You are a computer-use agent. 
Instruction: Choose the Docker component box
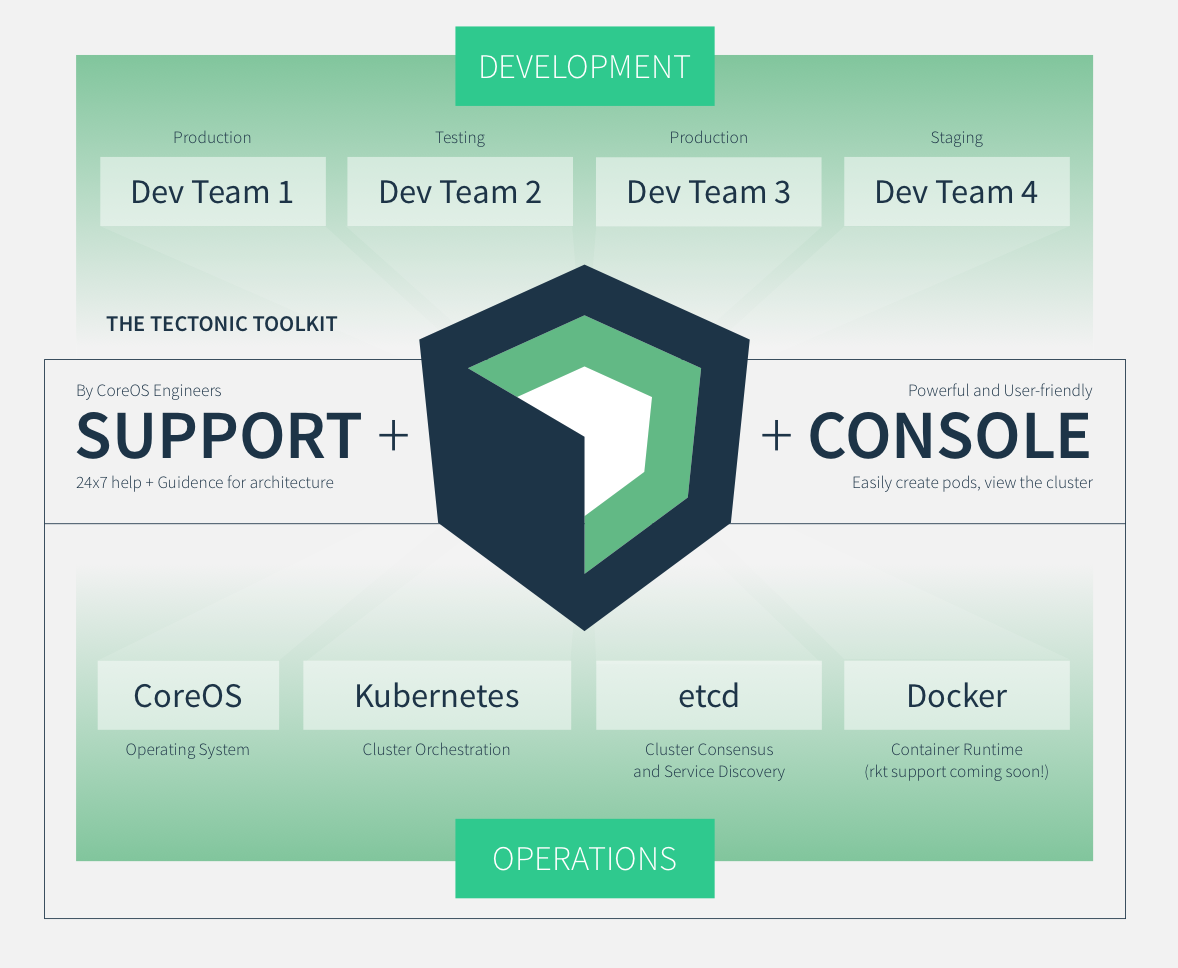click(x=956, y=695)
